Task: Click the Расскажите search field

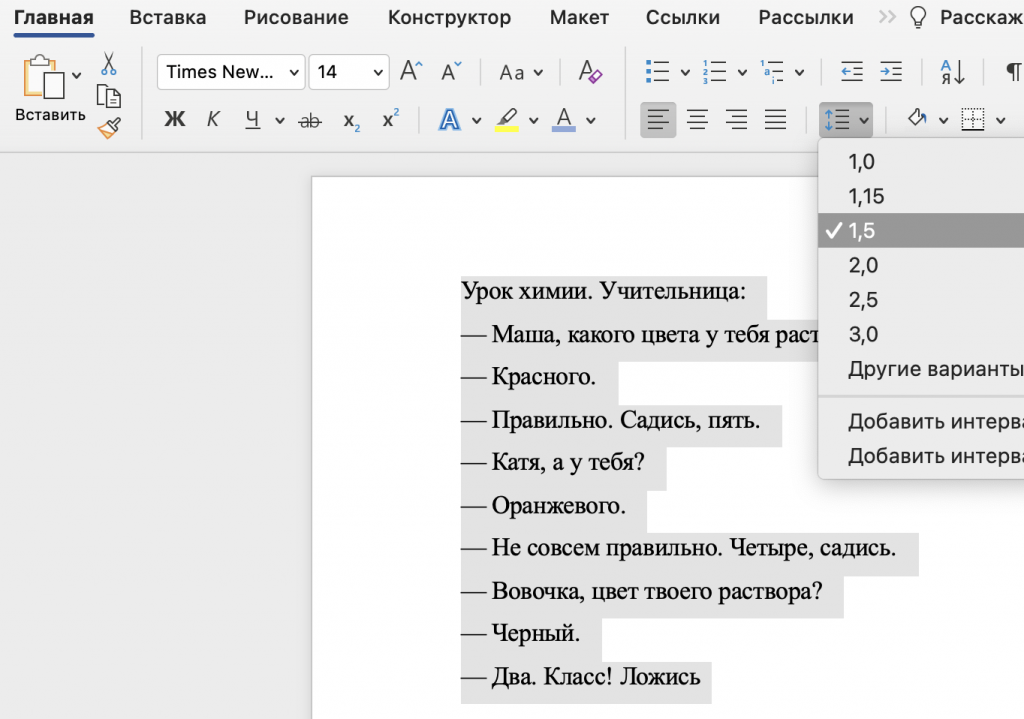Action: 982,18
